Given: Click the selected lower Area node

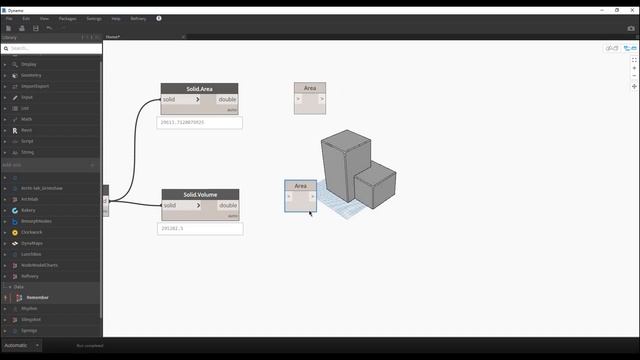Looking at the screenshot, I should point(300,196).
